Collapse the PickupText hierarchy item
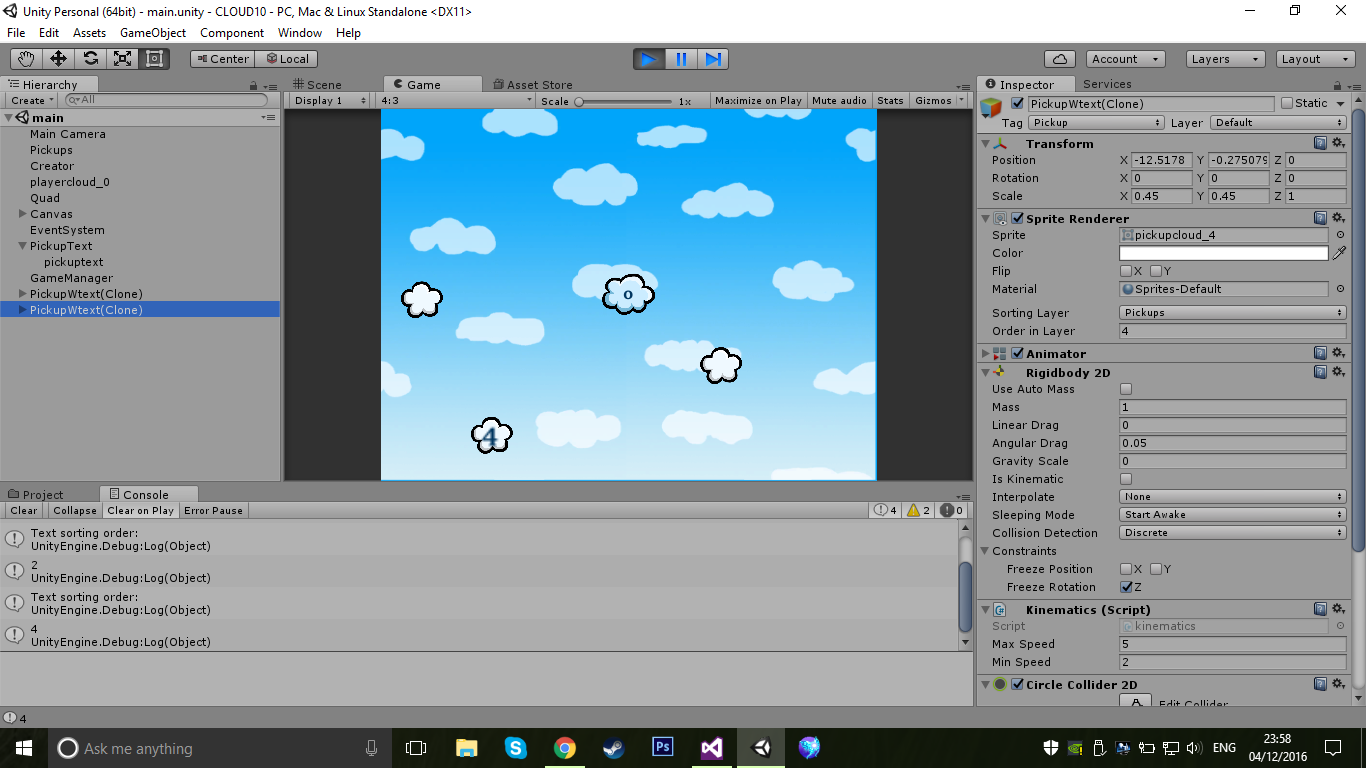 [x=23, y=246]
